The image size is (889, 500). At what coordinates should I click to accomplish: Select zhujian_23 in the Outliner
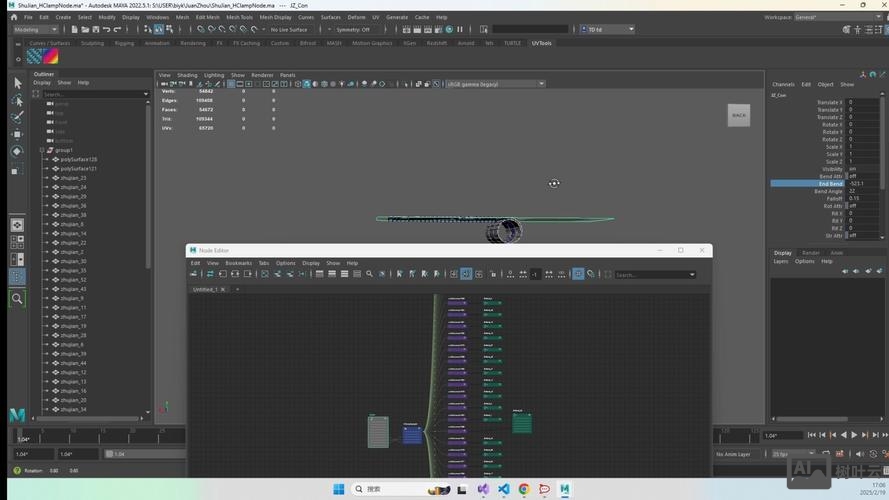[73, 178]
